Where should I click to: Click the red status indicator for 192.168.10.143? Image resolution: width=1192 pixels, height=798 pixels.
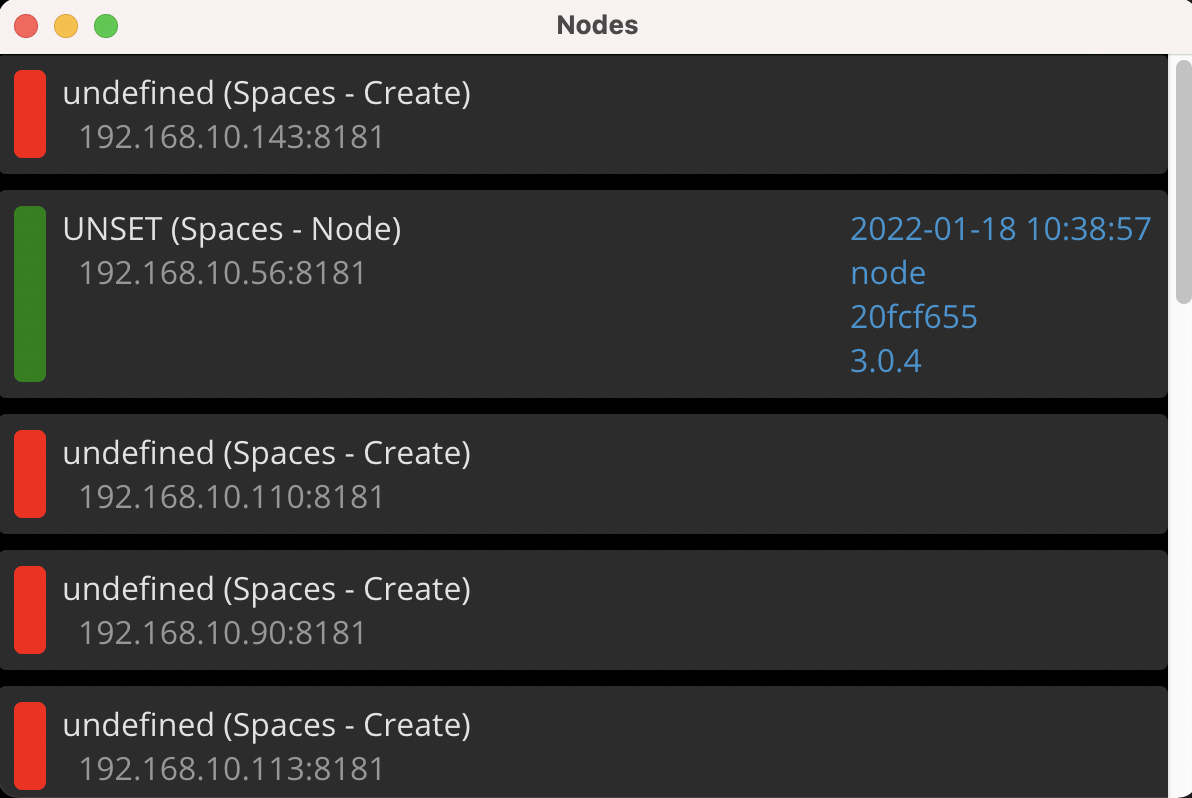(29, 113)
